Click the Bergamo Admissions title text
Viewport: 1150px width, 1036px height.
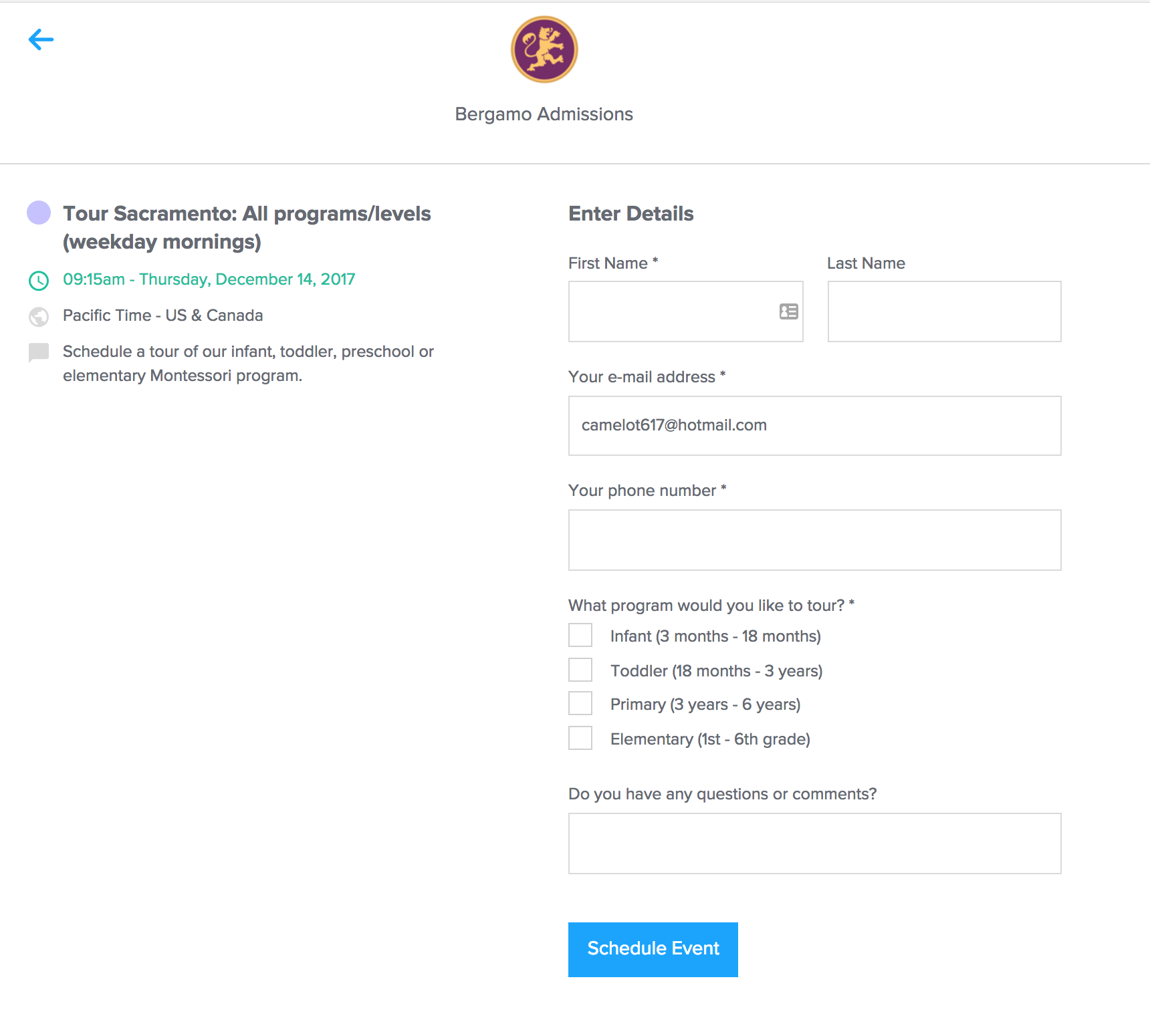[544, 114]
